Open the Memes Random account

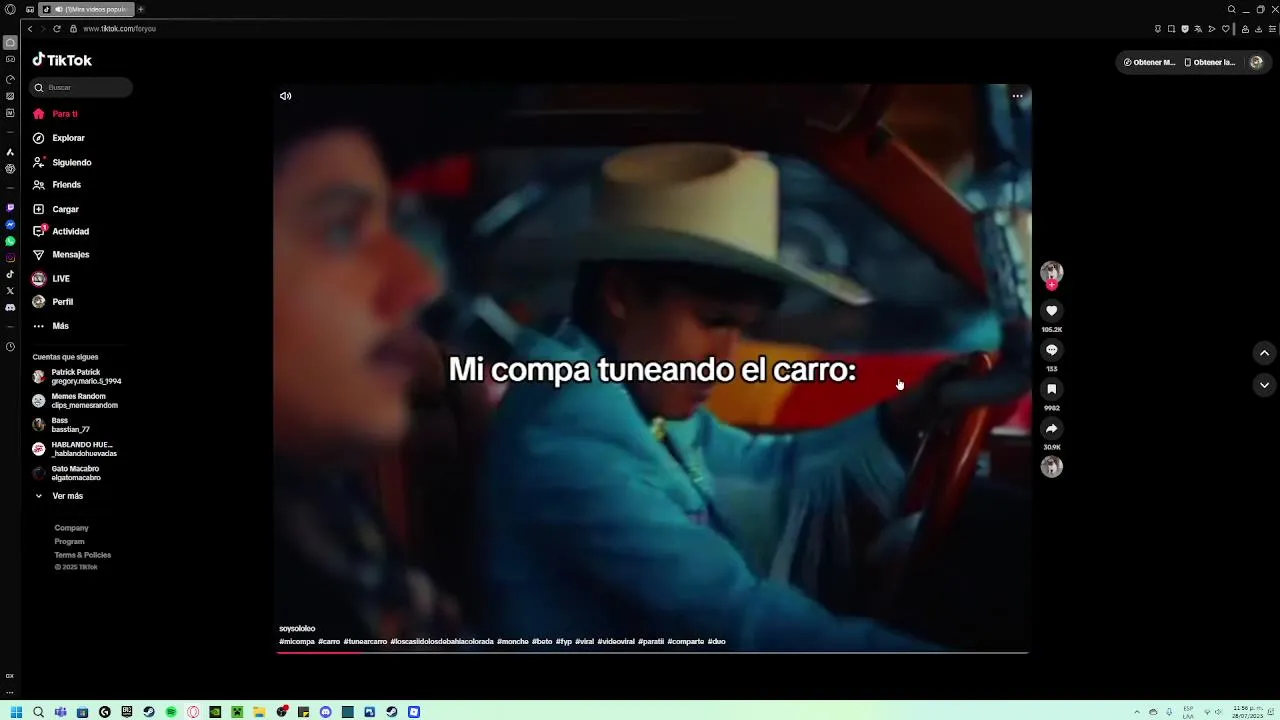pyautogui.click(x=75, y=401)
